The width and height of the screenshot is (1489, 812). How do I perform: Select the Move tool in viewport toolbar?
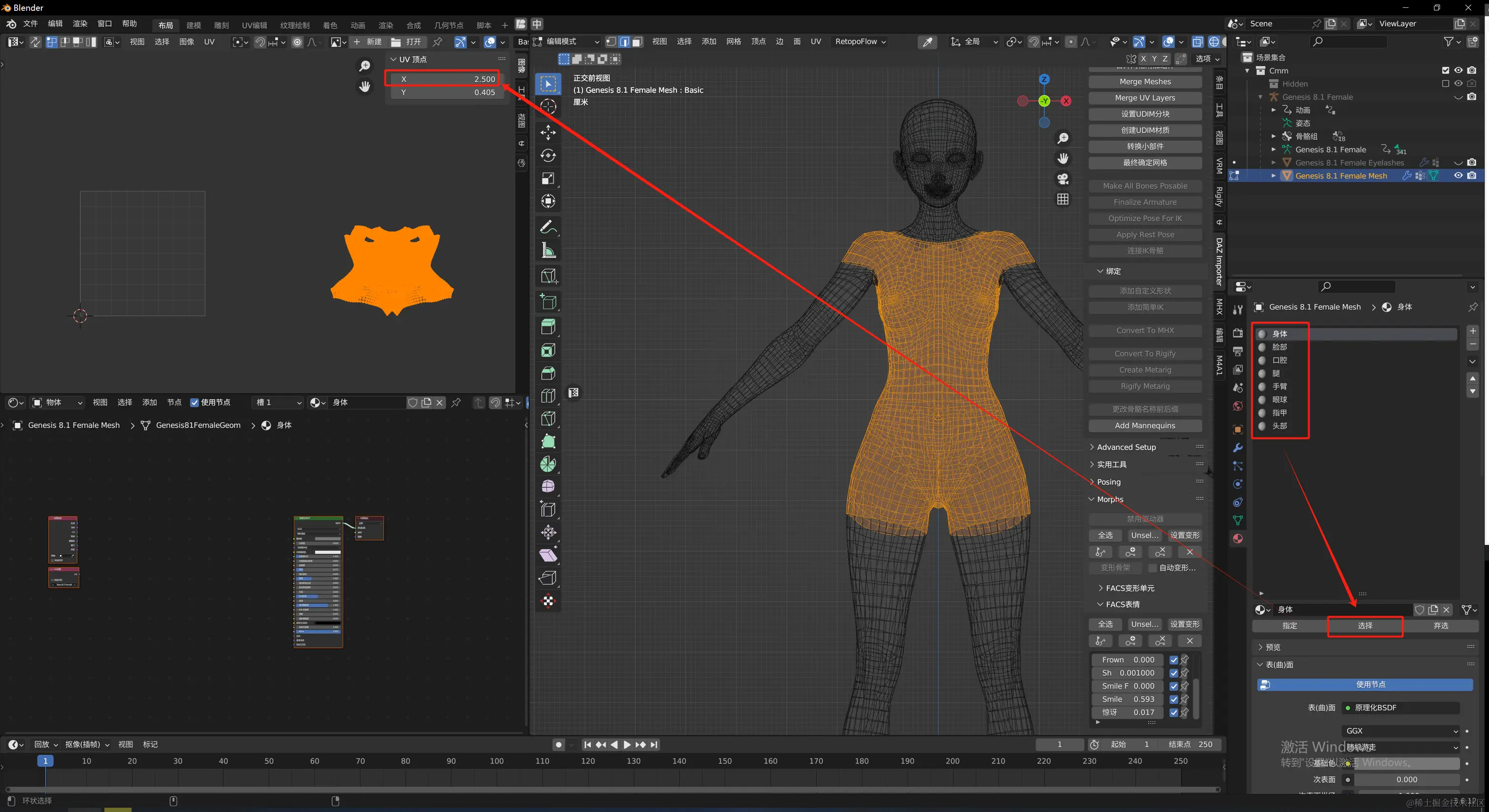[548, 132]
